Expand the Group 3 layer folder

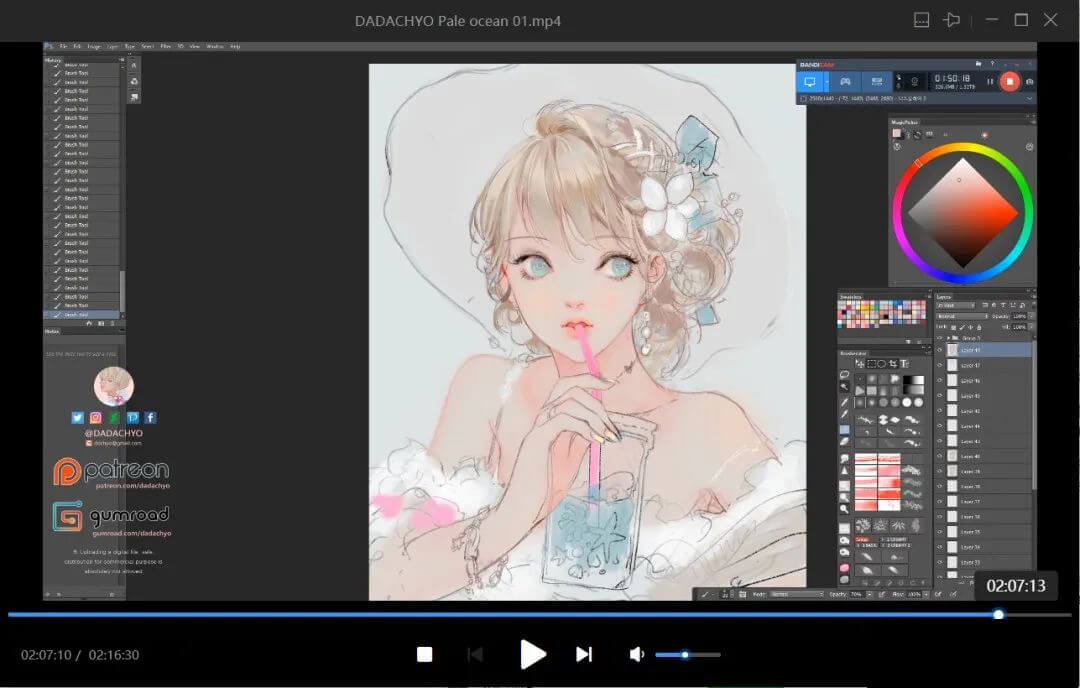[948, 337]
